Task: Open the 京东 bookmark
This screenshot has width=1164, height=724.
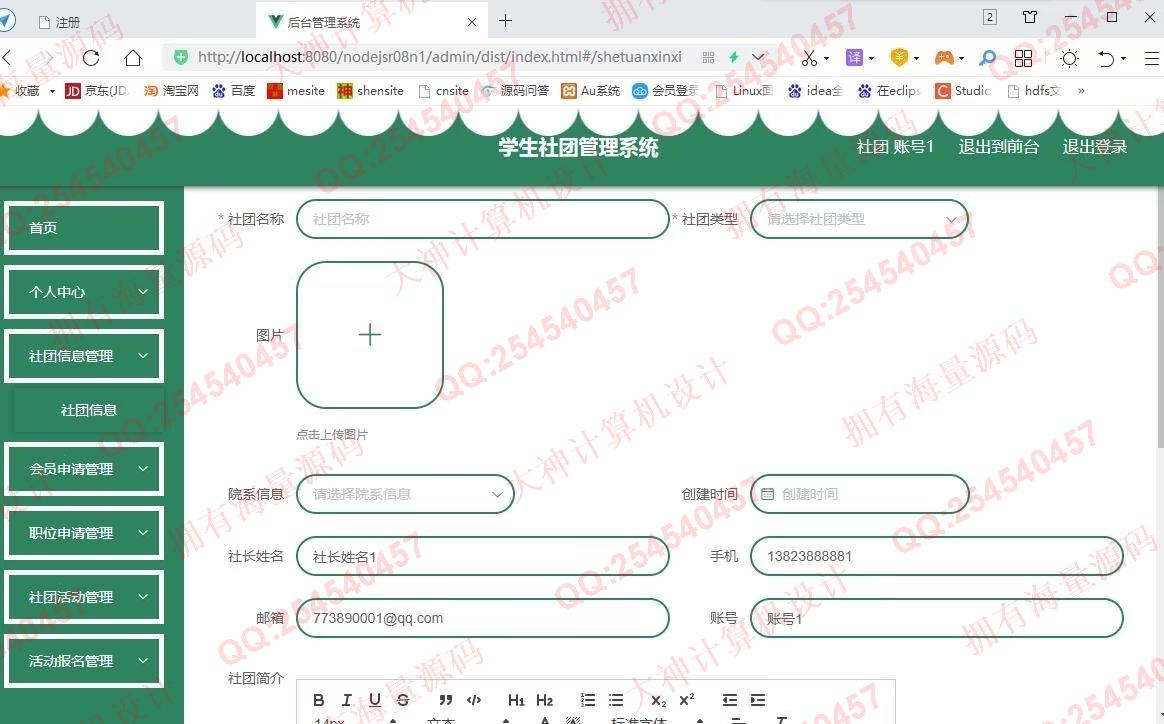Action: coord(96,91)
